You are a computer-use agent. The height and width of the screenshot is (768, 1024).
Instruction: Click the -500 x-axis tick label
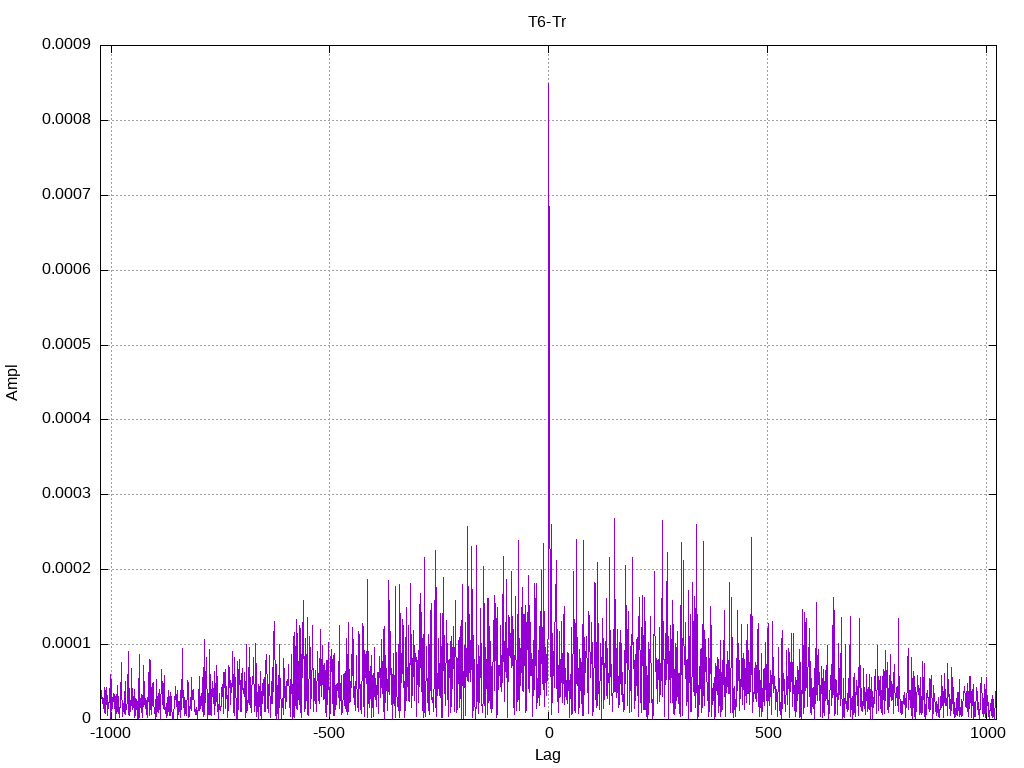(x=328, y=733)
